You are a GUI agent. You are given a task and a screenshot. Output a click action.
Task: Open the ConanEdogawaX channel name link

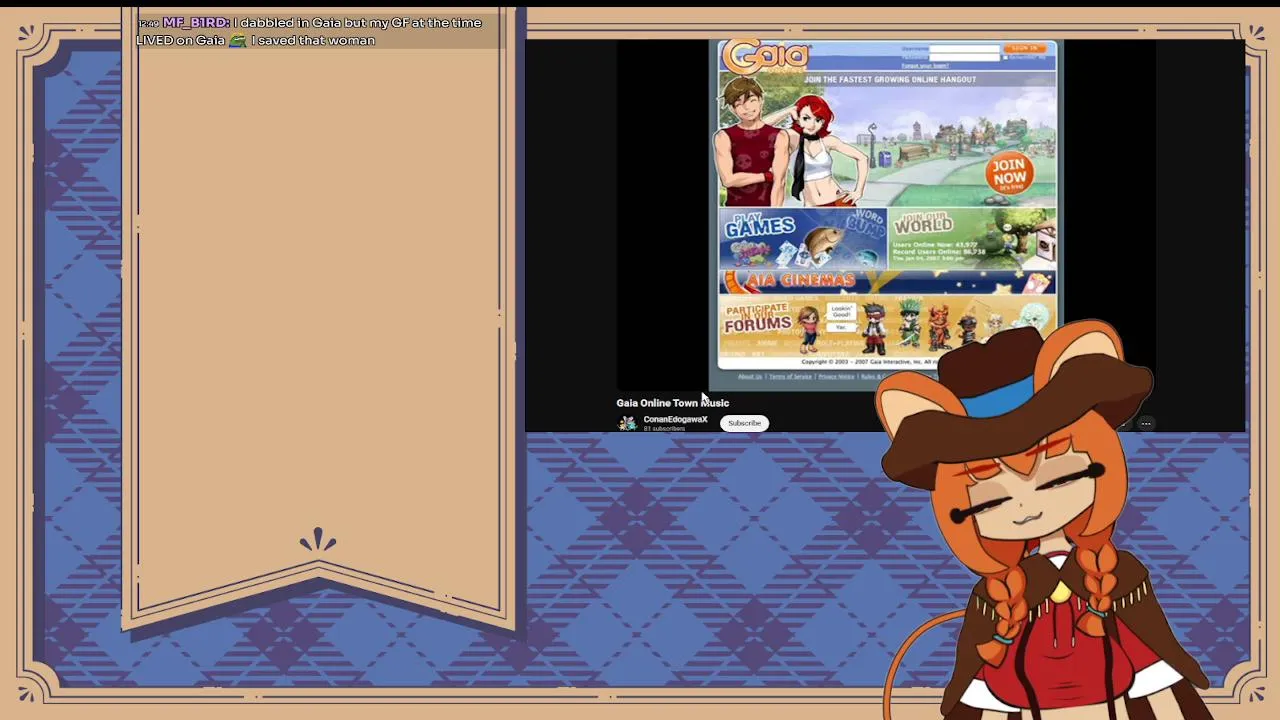675,419
